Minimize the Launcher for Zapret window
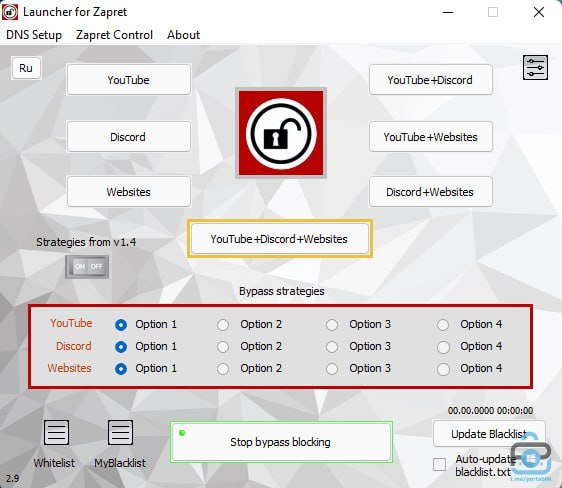This screenshot has width=562, height=488. [x=448, y=12]
